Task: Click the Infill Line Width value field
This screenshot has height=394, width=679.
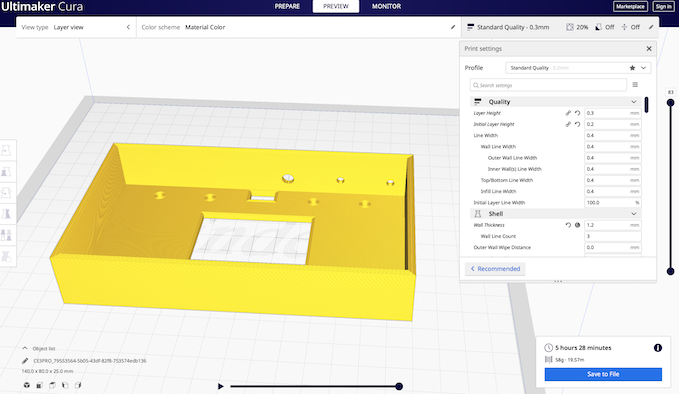Action: (x=612, y=191)
